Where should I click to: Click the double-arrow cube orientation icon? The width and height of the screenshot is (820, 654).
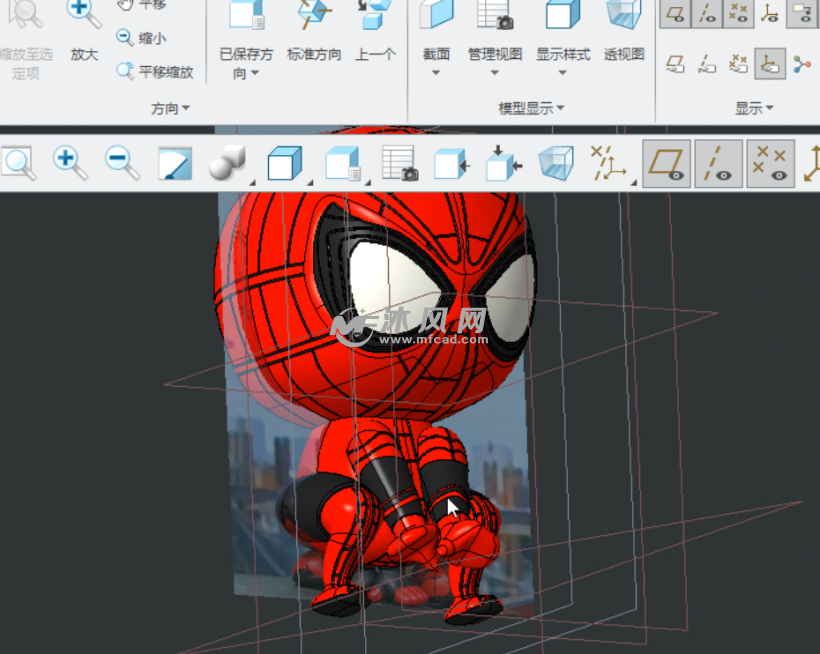point(504,164)
